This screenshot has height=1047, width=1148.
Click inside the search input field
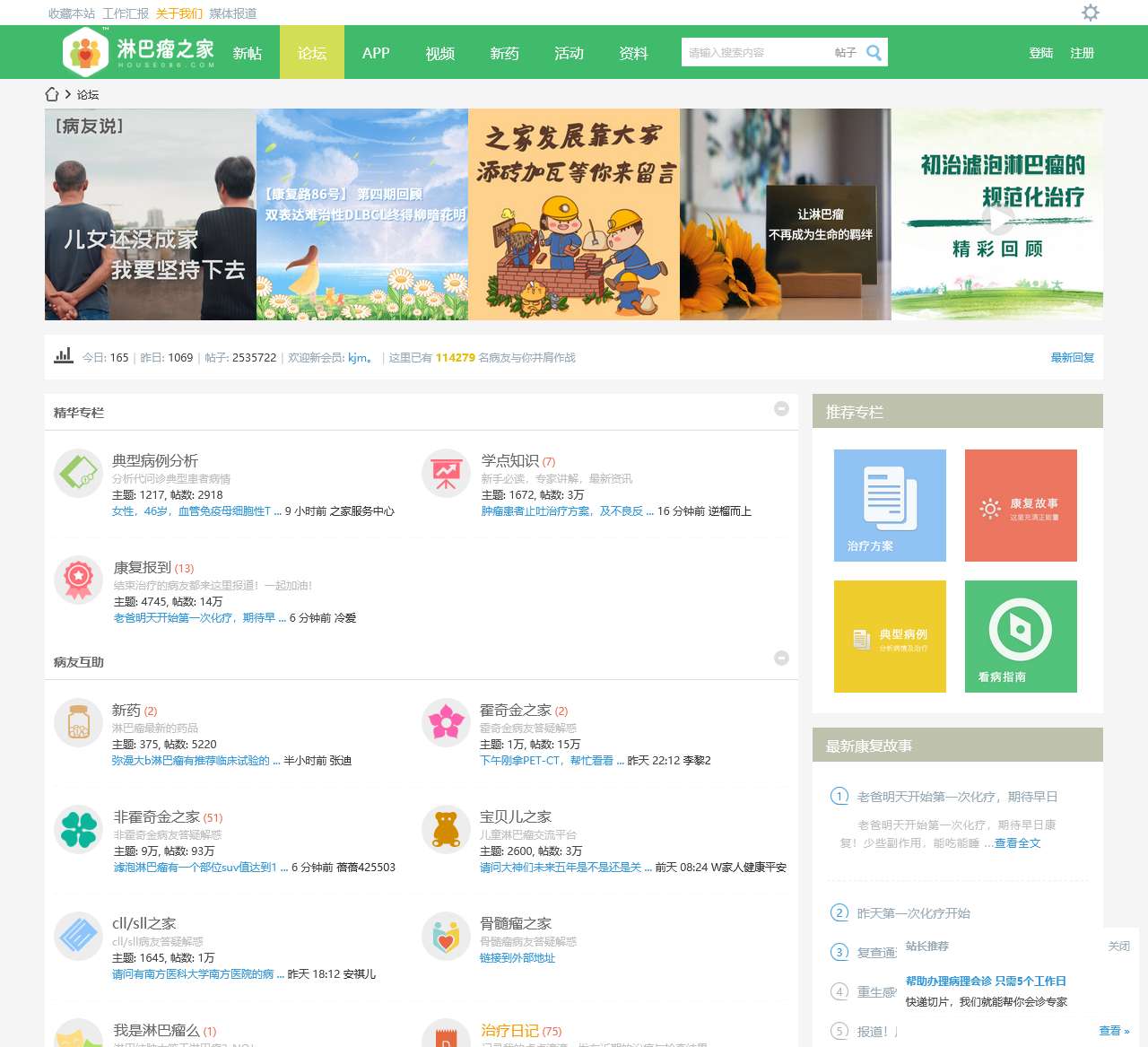click(x=758, y=53)
